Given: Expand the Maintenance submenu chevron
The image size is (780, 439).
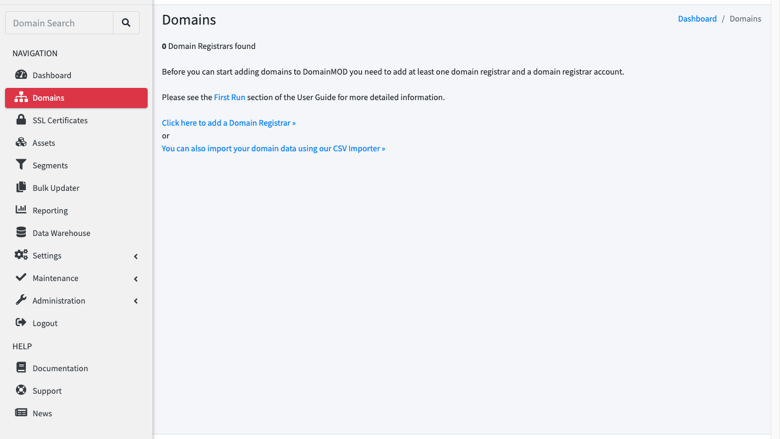Looking at the screenshot, I should pyautogui.click(x=135, y=278).
